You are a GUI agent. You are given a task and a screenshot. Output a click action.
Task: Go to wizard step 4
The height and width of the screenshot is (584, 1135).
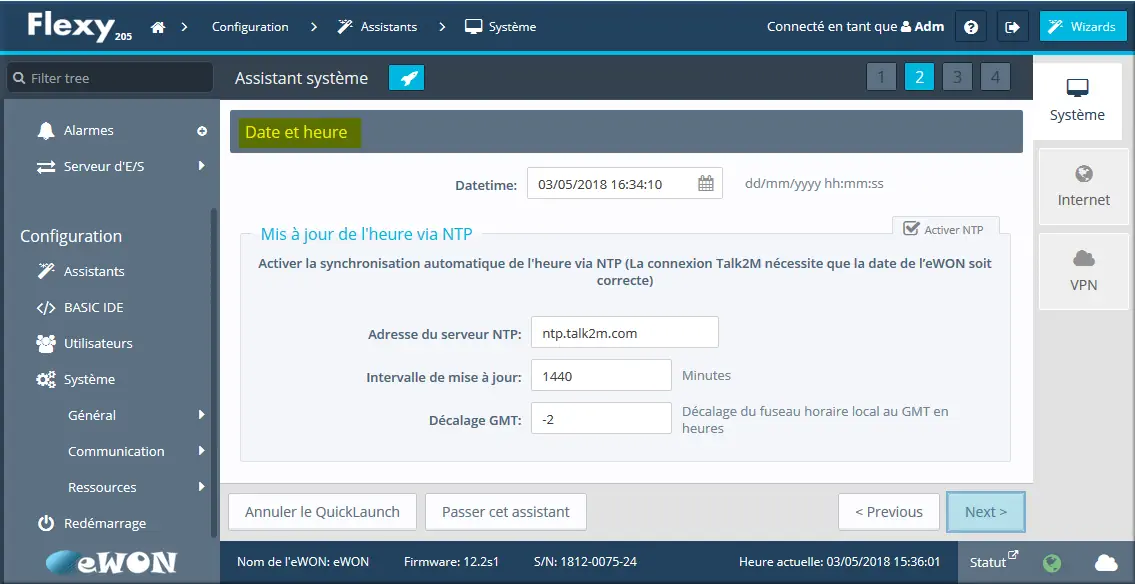(995, 77)
